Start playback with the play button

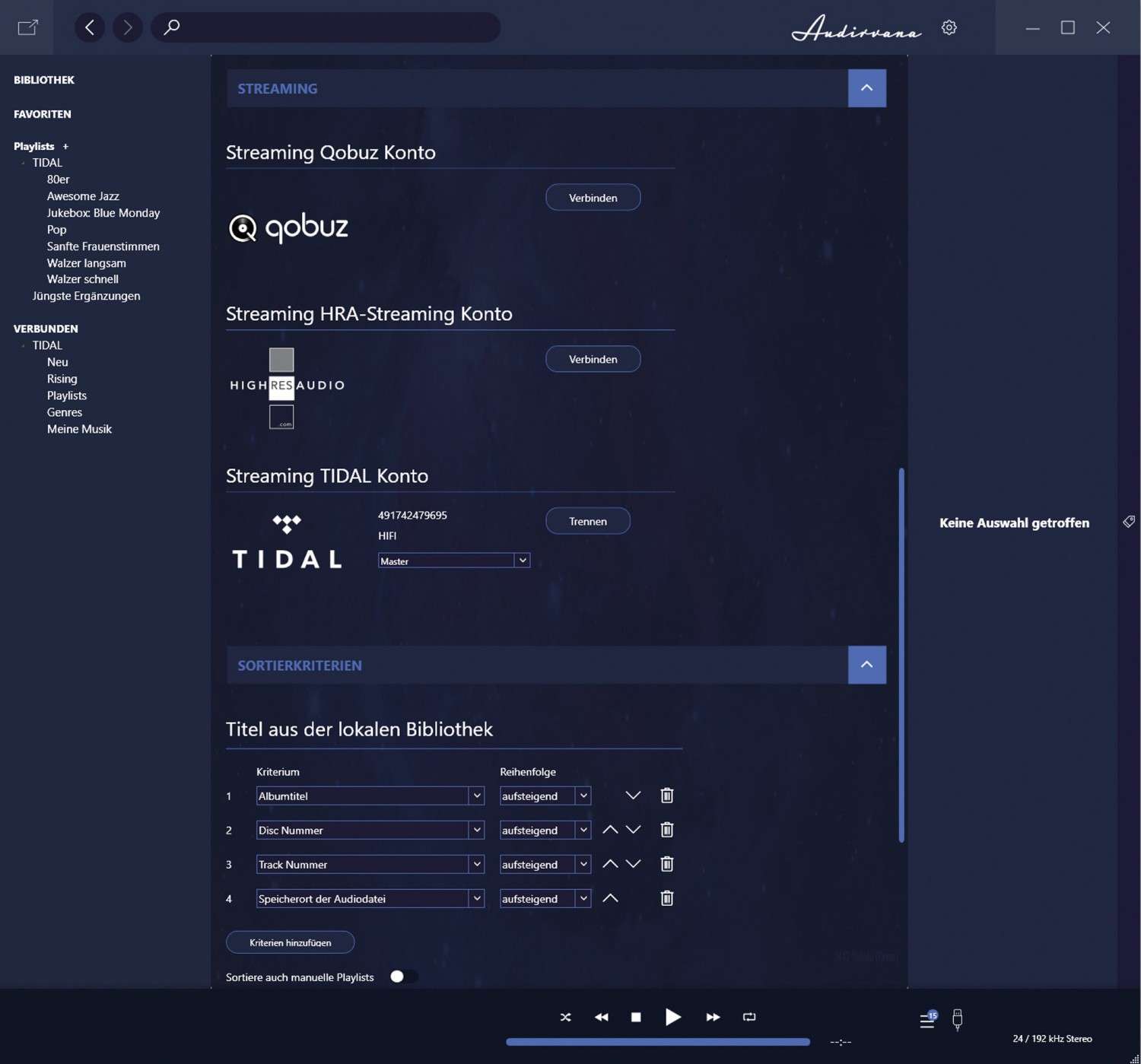pos(673,1017)
